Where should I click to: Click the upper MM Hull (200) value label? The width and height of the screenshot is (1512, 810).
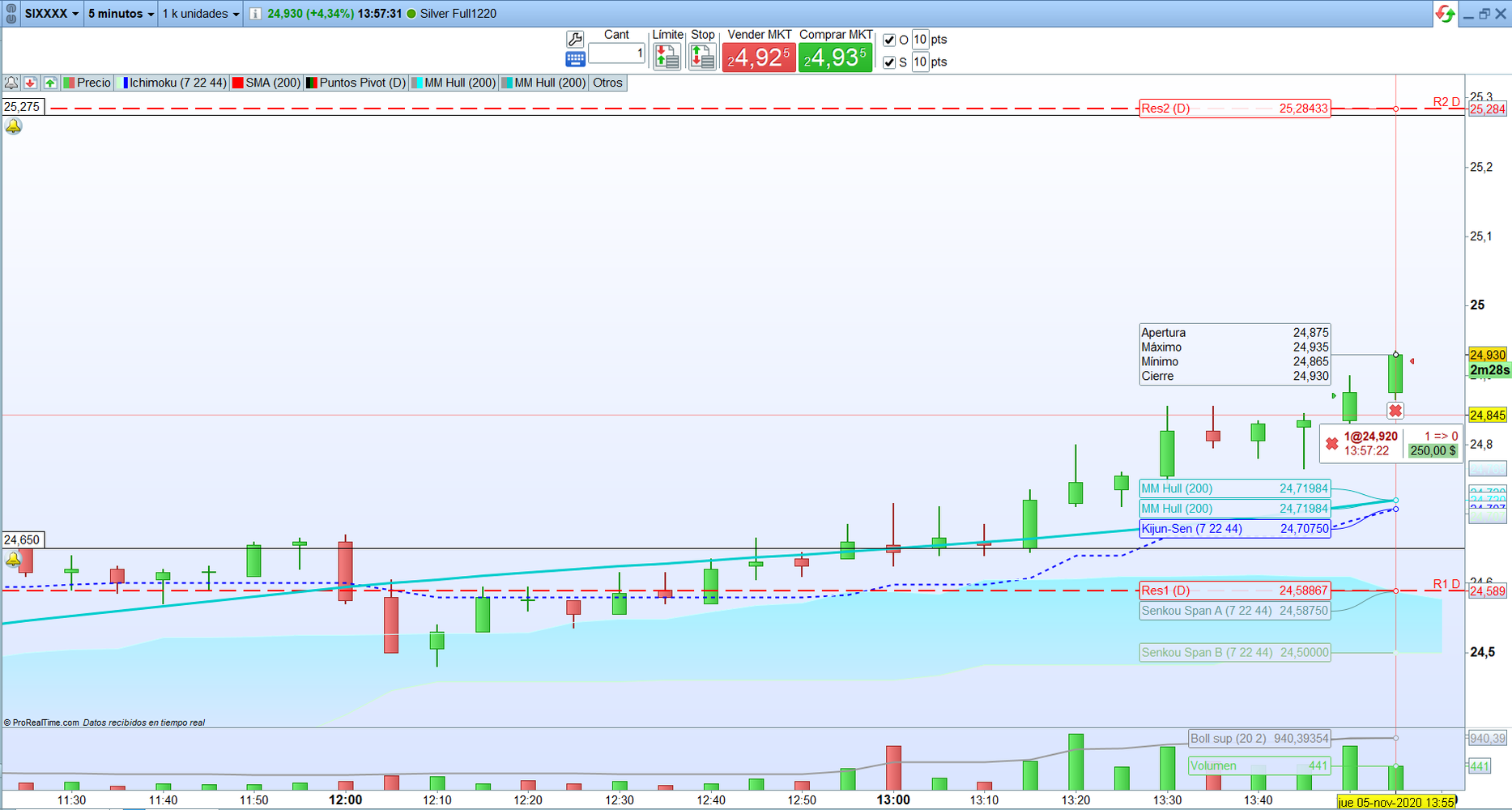tap(1235, 488)
